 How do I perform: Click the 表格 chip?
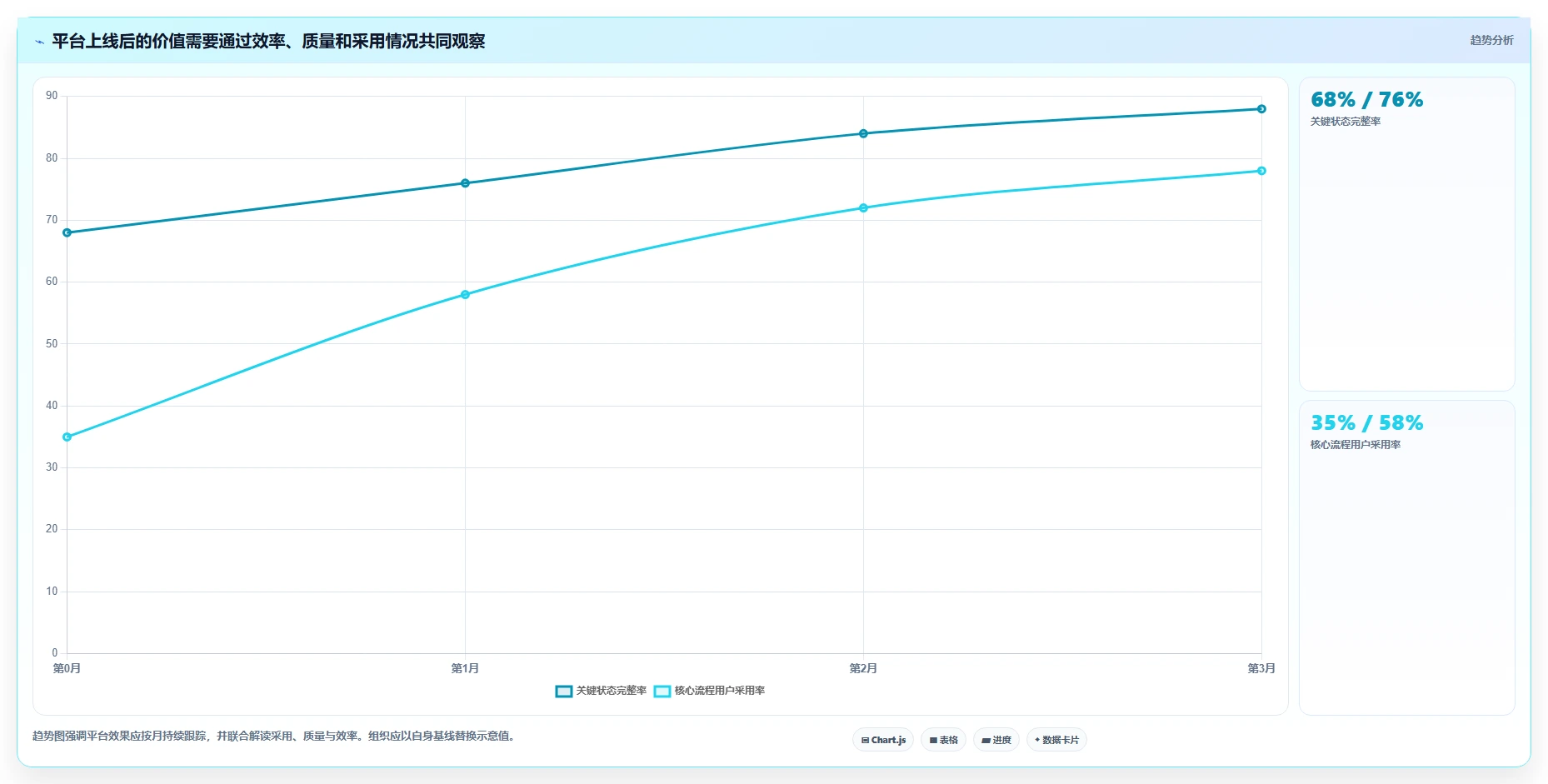pyautogui.click(x=943, y=740)
